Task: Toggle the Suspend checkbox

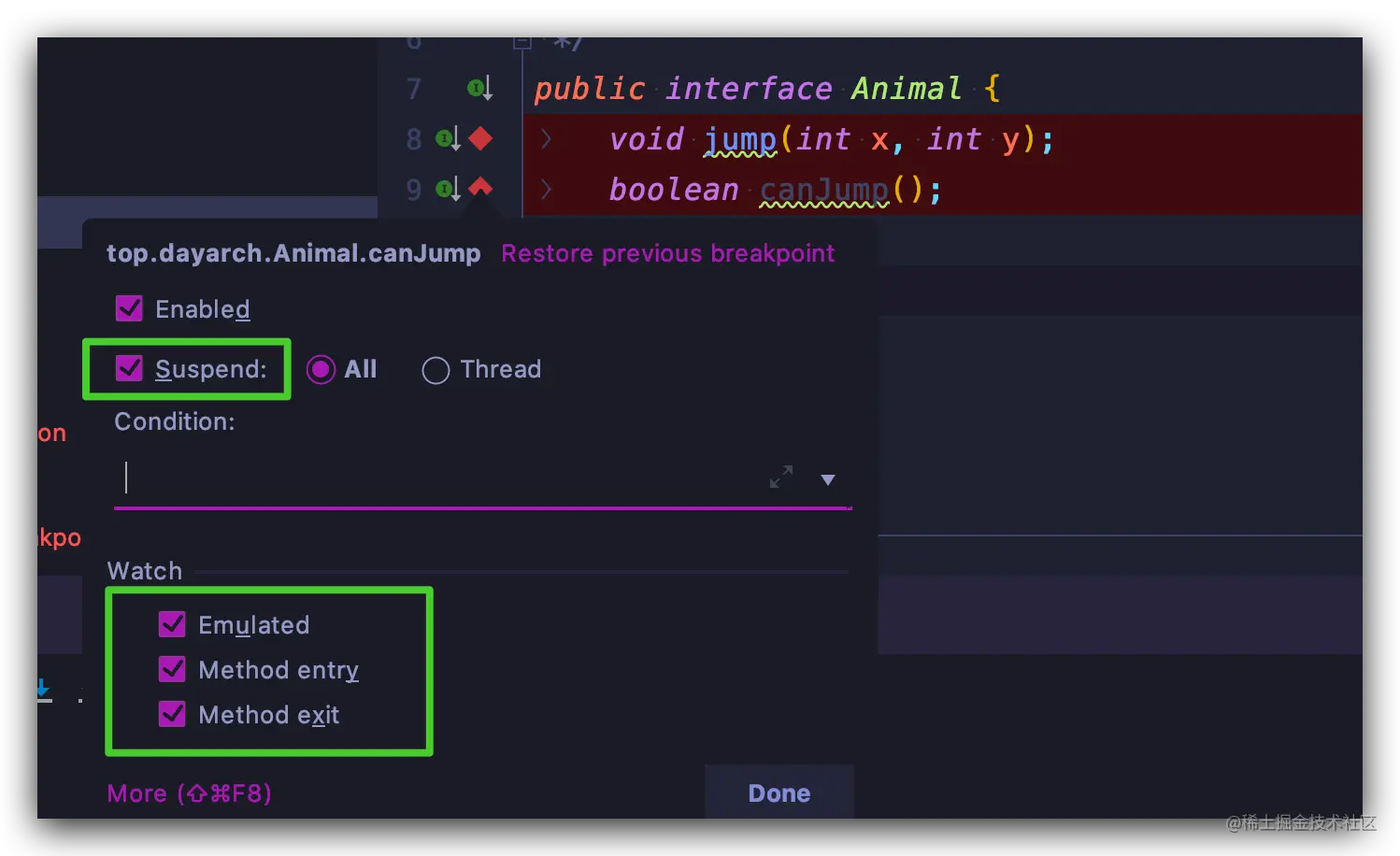Action: pos(129,368)
